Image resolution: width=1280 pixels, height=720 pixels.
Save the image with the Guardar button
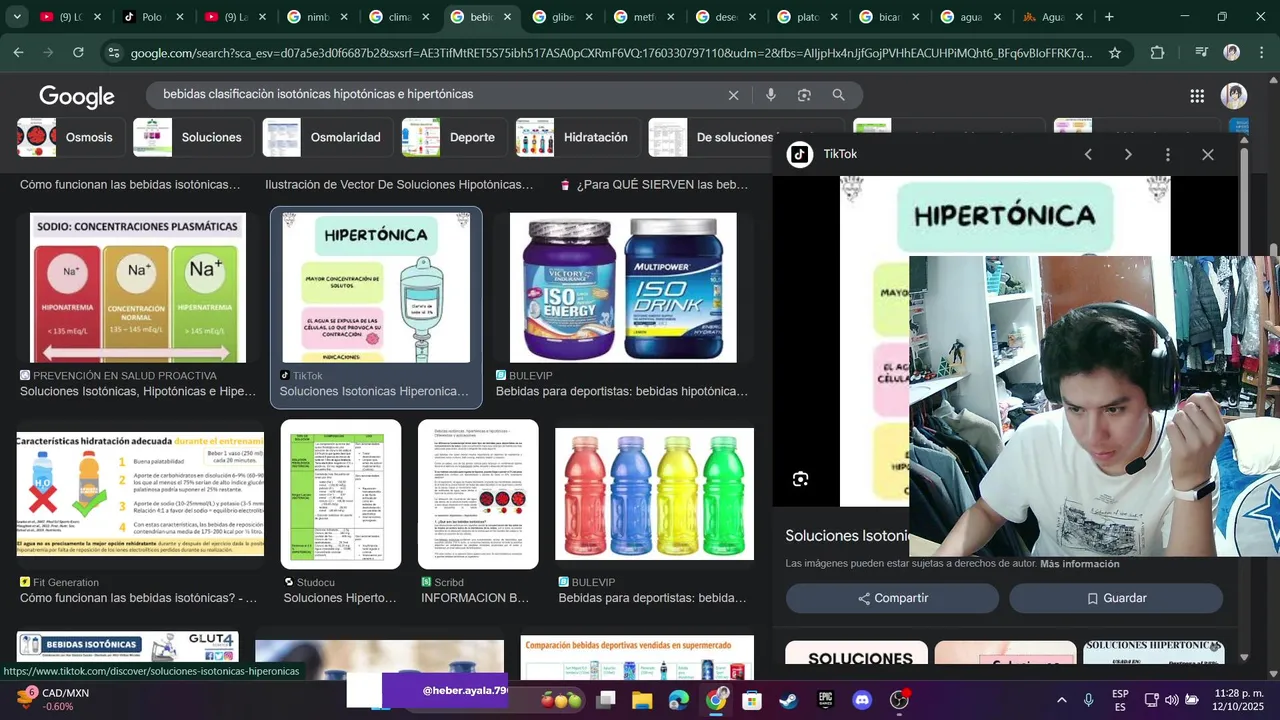1116,598
